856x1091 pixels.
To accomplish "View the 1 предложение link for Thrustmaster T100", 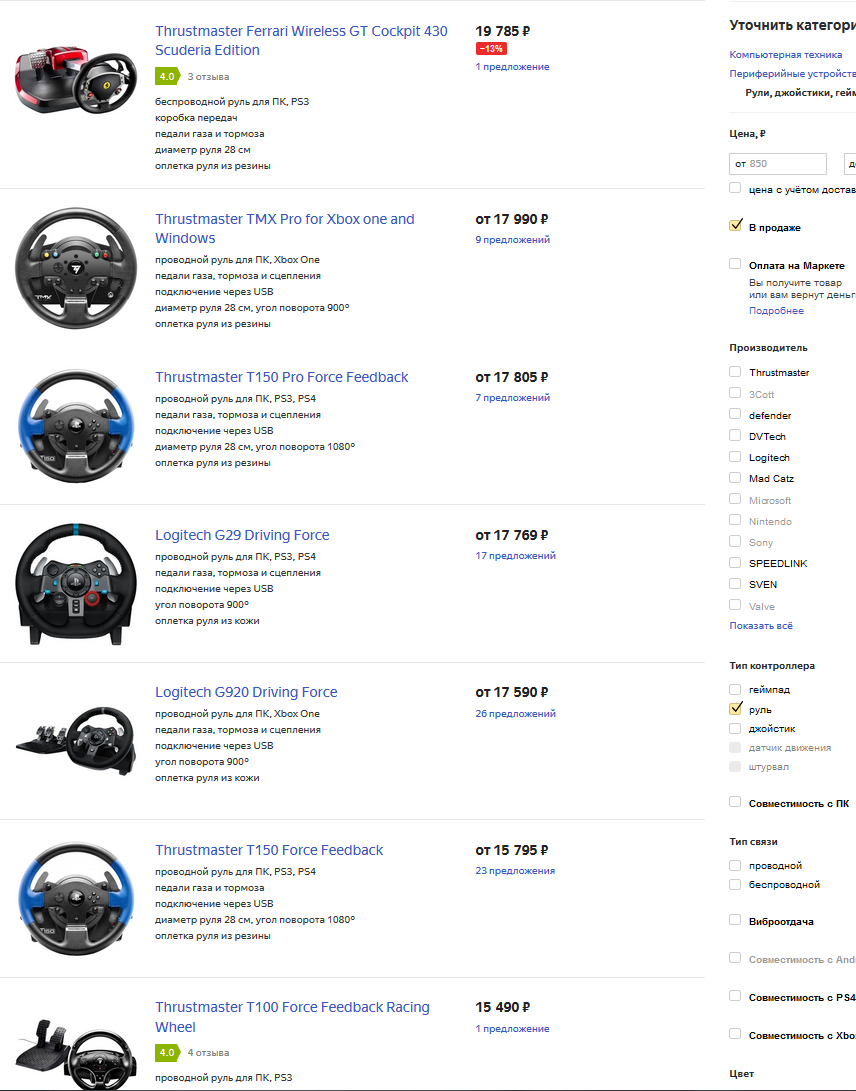I will click(x=512, y=1028).
